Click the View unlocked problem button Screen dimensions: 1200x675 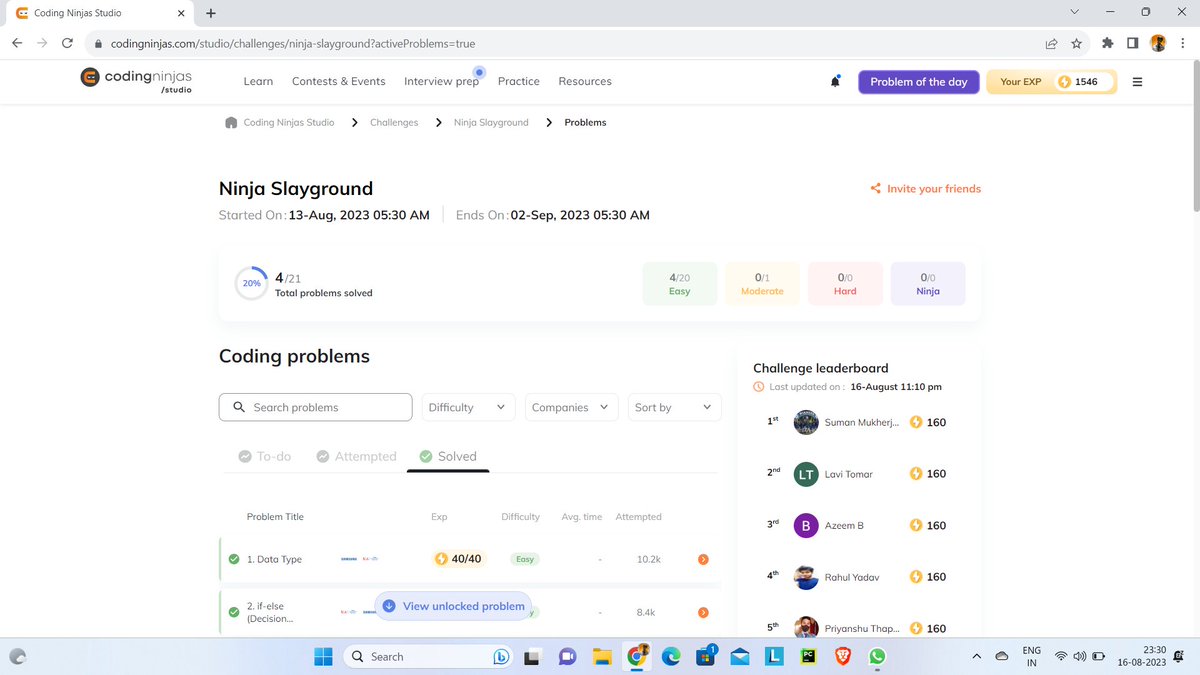[x=453, y=606]
